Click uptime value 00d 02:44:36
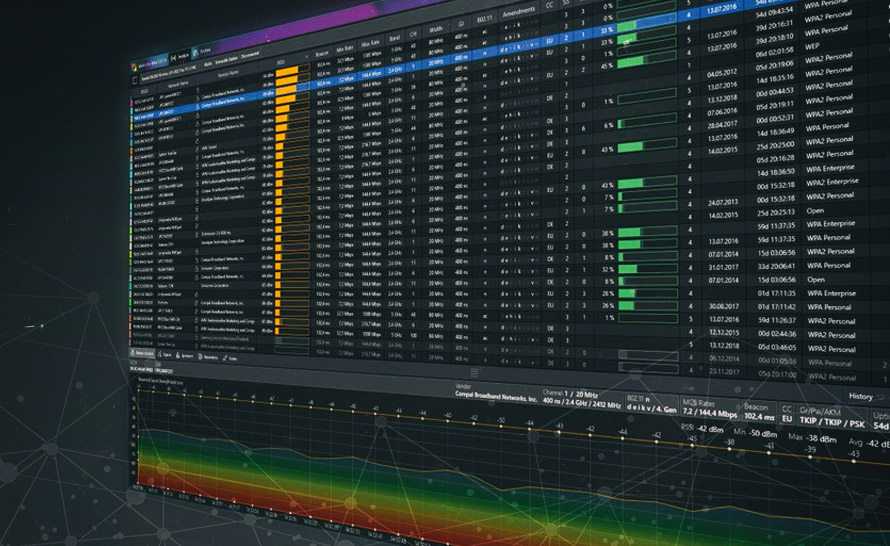Image resolution: width=890 pixels, height=546 pixels. 776,333
